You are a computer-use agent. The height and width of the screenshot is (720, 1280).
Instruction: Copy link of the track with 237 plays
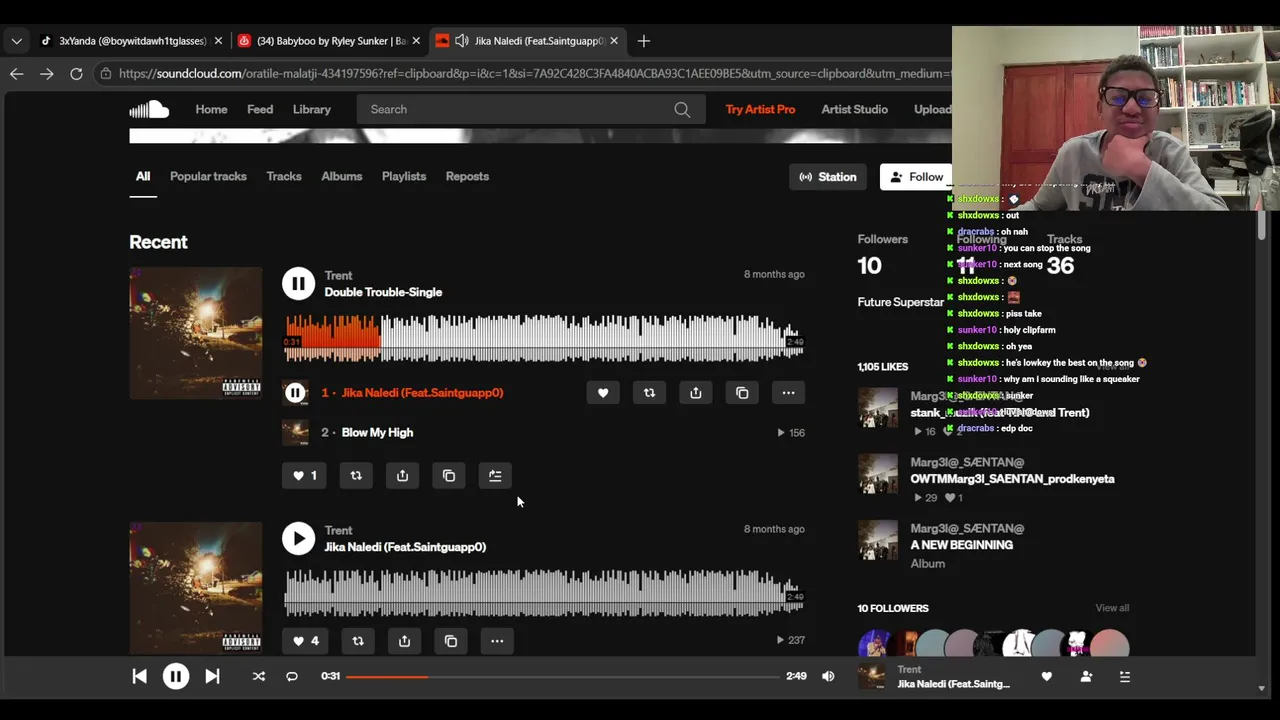pos(451,641)
